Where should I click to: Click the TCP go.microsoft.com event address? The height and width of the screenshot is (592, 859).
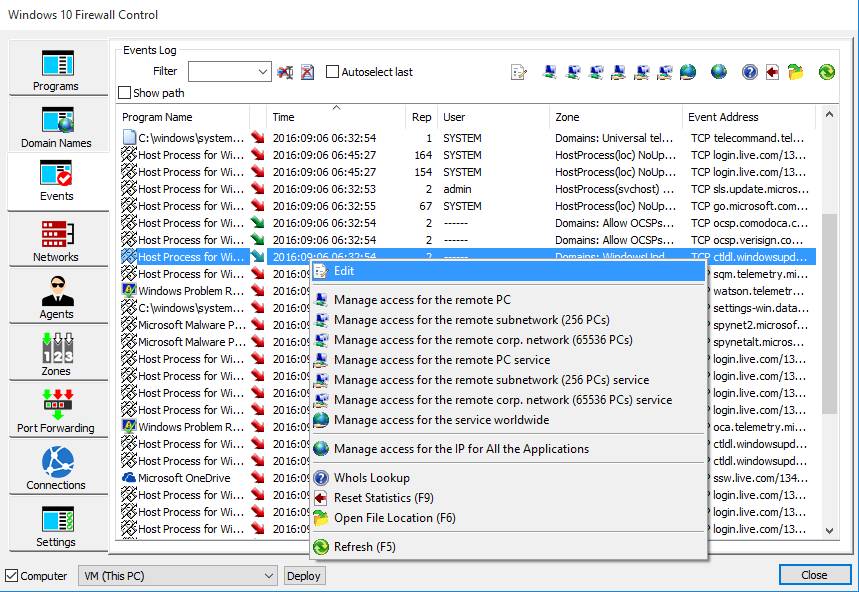click(x=749, y=206)
